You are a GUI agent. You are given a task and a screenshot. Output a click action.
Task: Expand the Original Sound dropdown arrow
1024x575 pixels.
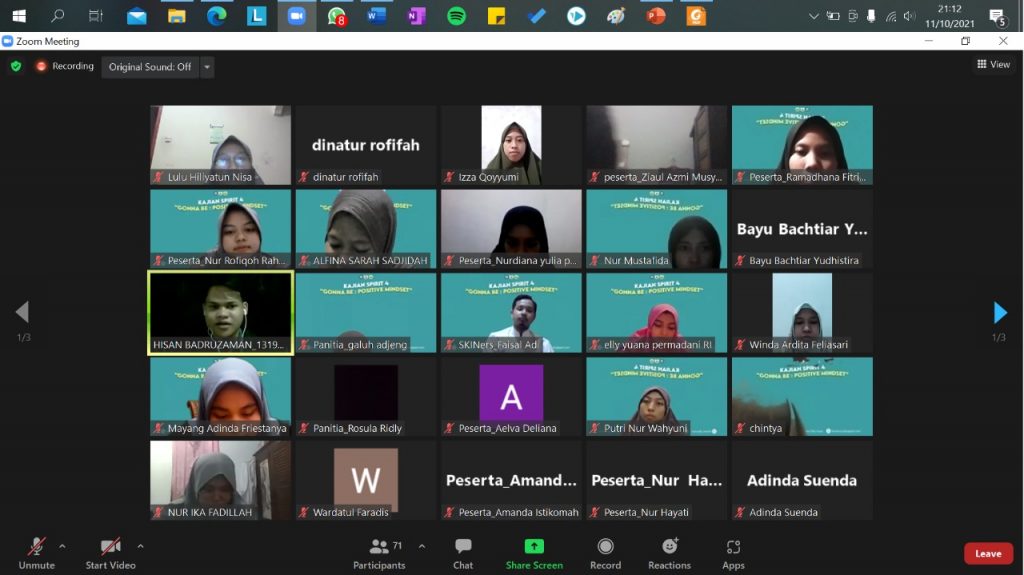(x=207, y=67)
